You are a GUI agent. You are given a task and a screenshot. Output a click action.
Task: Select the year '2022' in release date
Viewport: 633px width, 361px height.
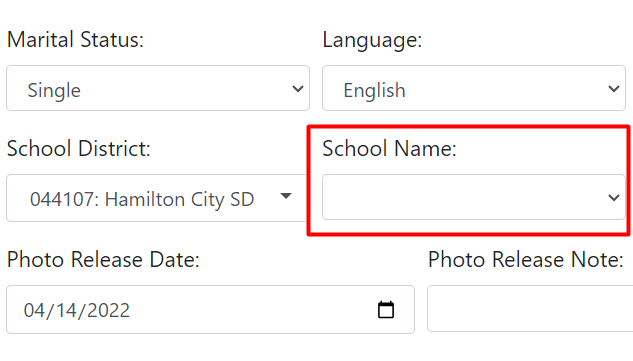click(108, 311)
